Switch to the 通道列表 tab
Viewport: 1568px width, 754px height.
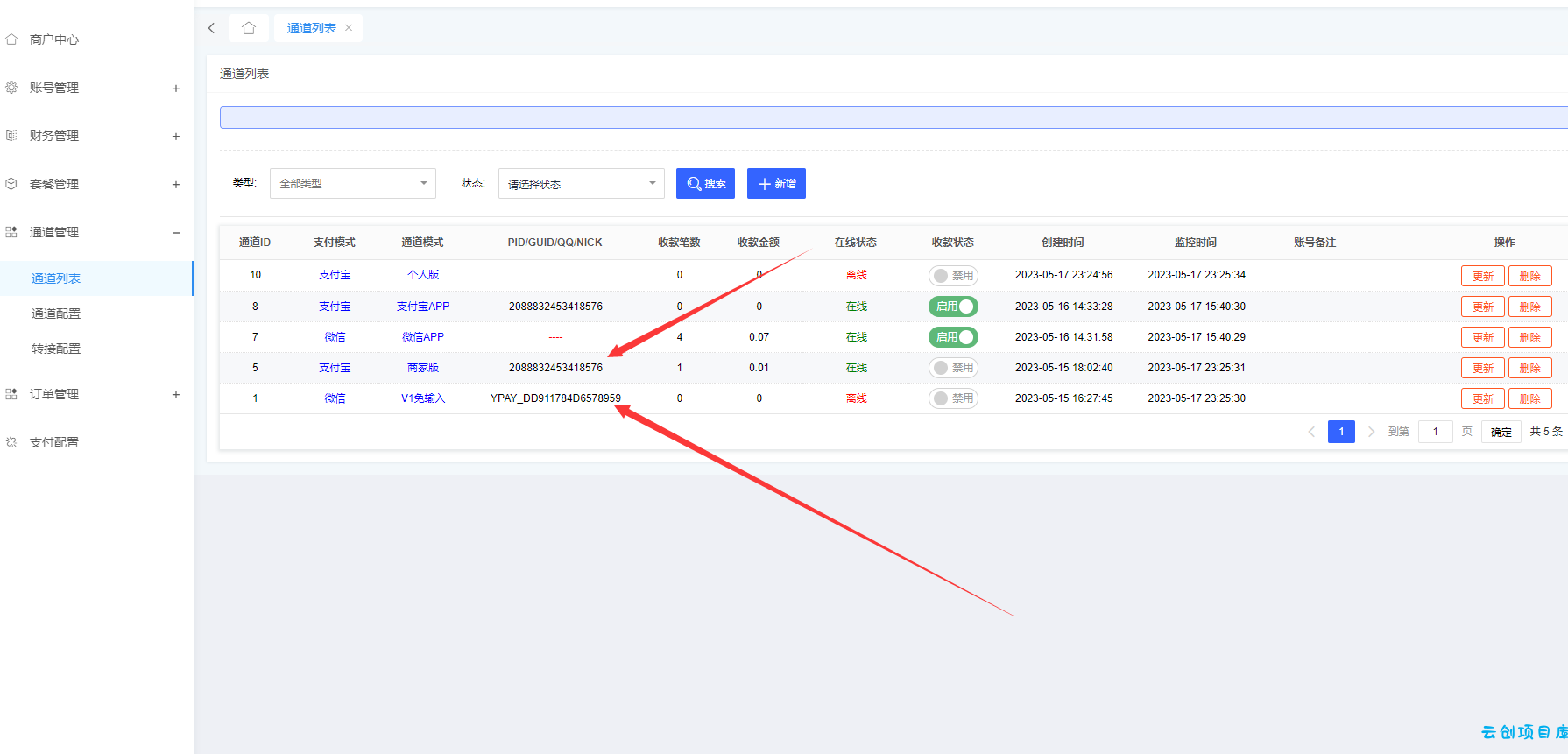[312, 28]
